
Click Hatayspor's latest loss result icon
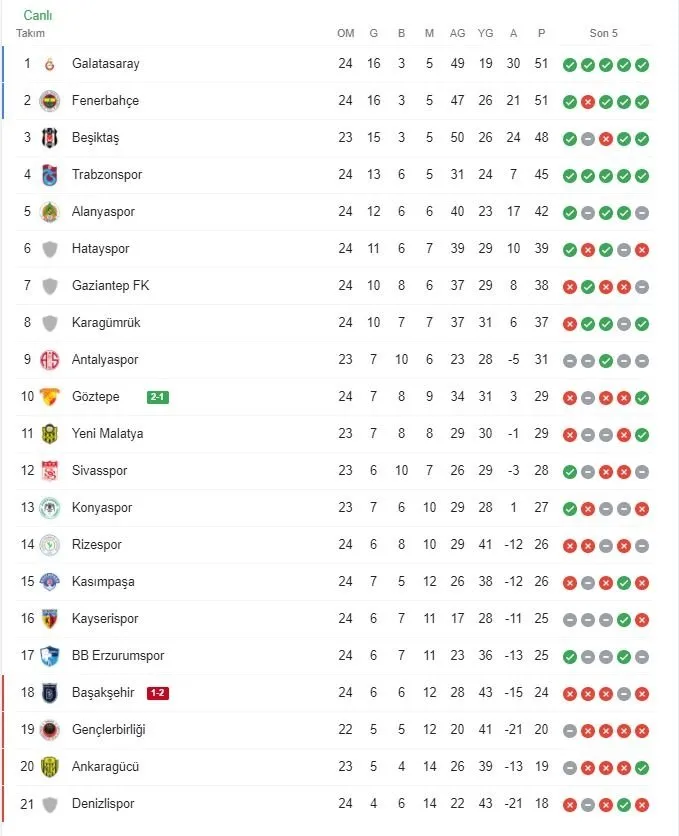click(x=642, y=250)
